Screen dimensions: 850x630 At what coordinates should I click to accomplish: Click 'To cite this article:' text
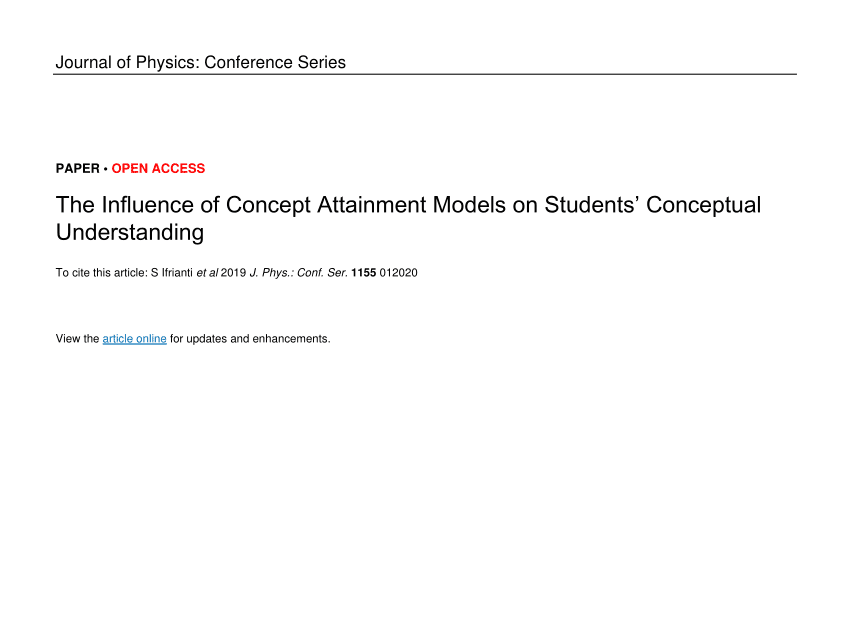click(101, 273)
